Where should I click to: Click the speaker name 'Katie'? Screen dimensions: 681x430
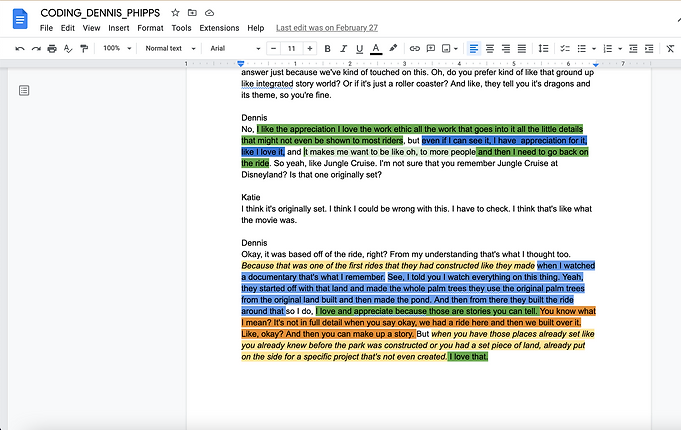point(251,197)
